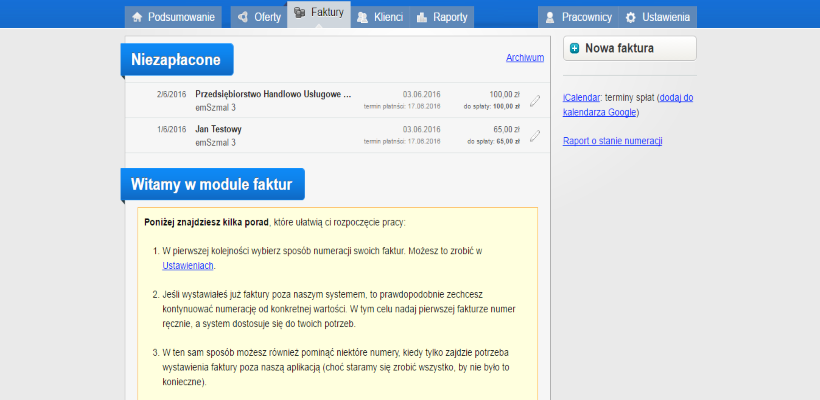This screenshot has height=400, width=820.
Task: Open the Podsumowanie tab
Action: [x=174, y=18]
